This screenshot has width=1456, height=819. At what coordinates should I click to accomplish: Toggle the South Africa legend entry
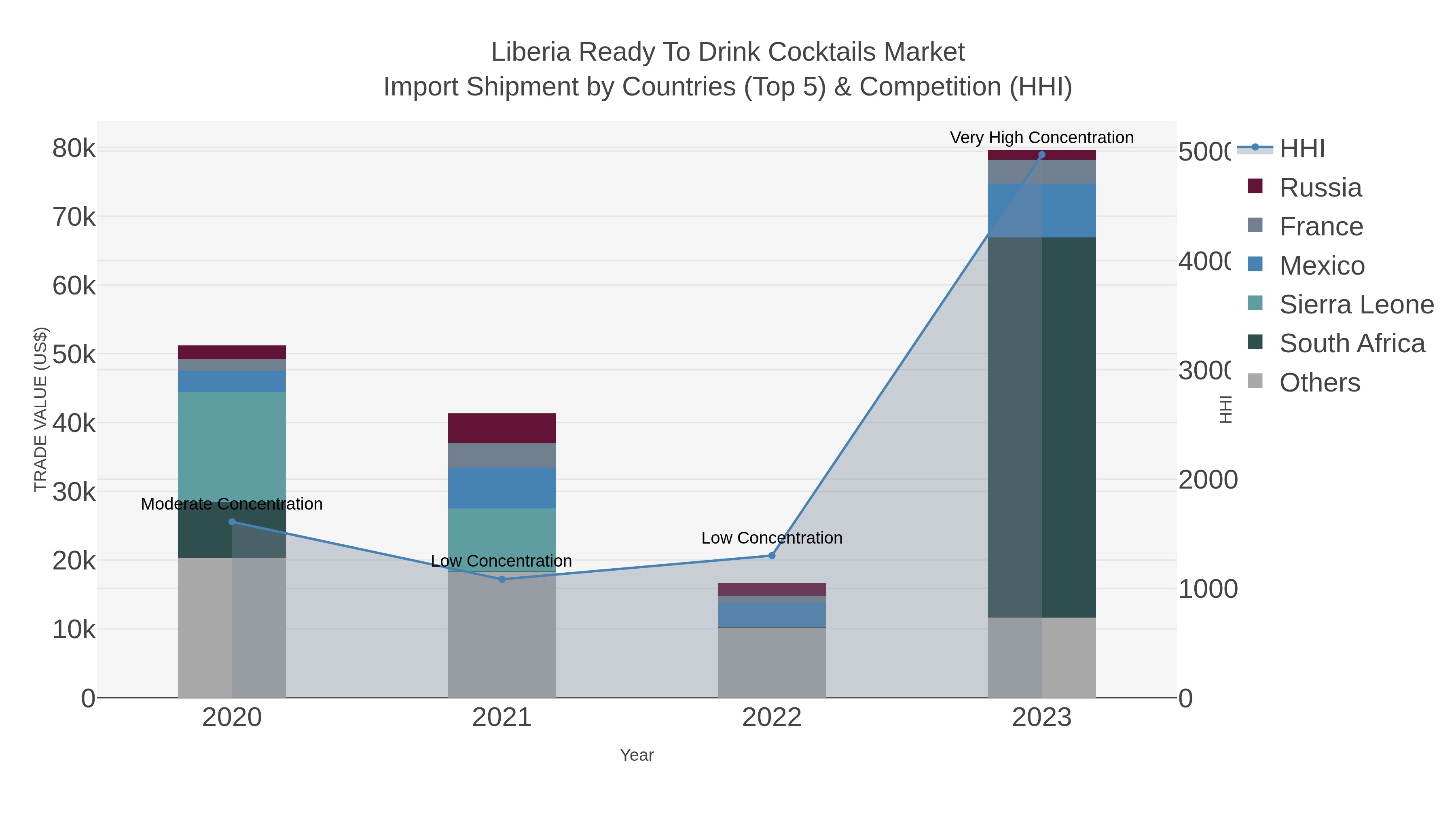(x=1336, y=343)
